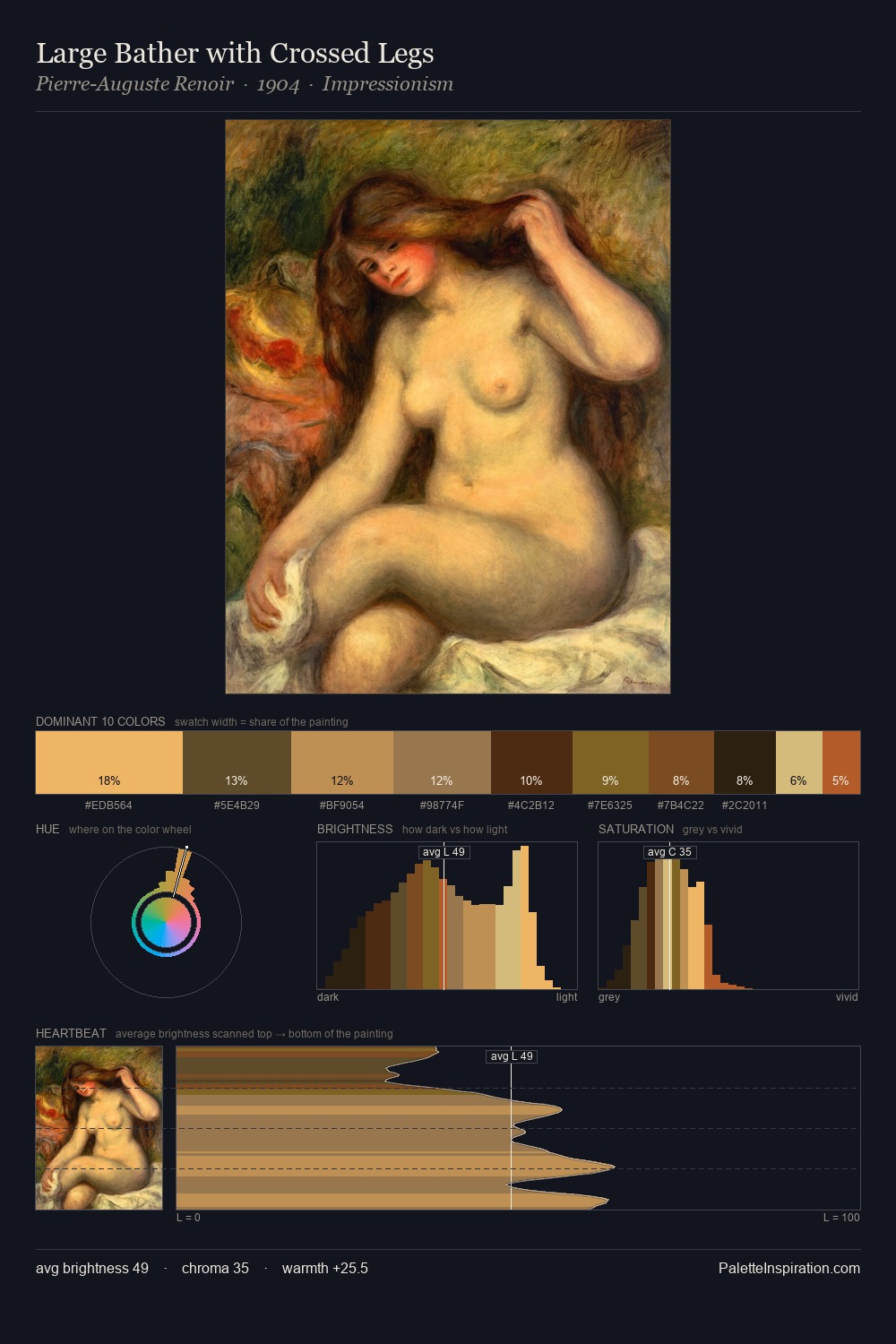Viewport: 896px width, 1344px height.
Task: Click the avg L 49 brightness label
Action: coord(444,852)
